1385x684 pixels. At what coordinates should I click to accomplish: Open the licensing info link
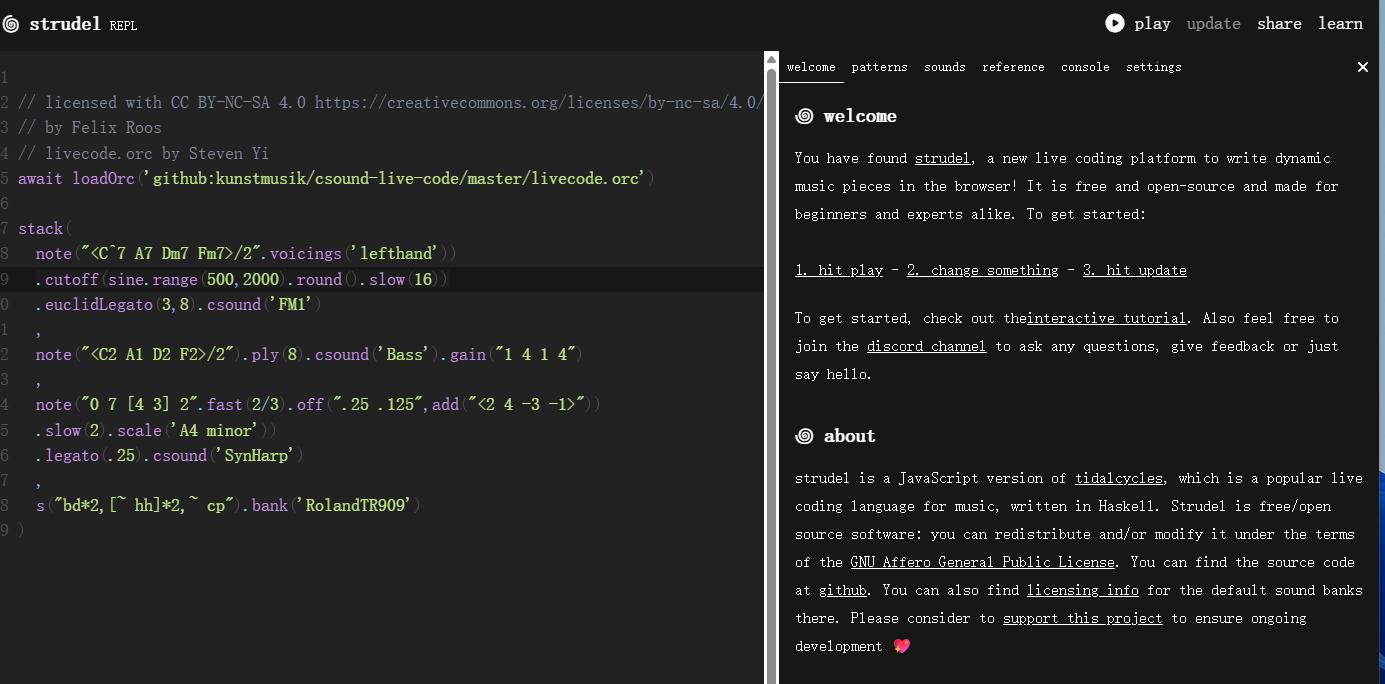click(1082, 590)
